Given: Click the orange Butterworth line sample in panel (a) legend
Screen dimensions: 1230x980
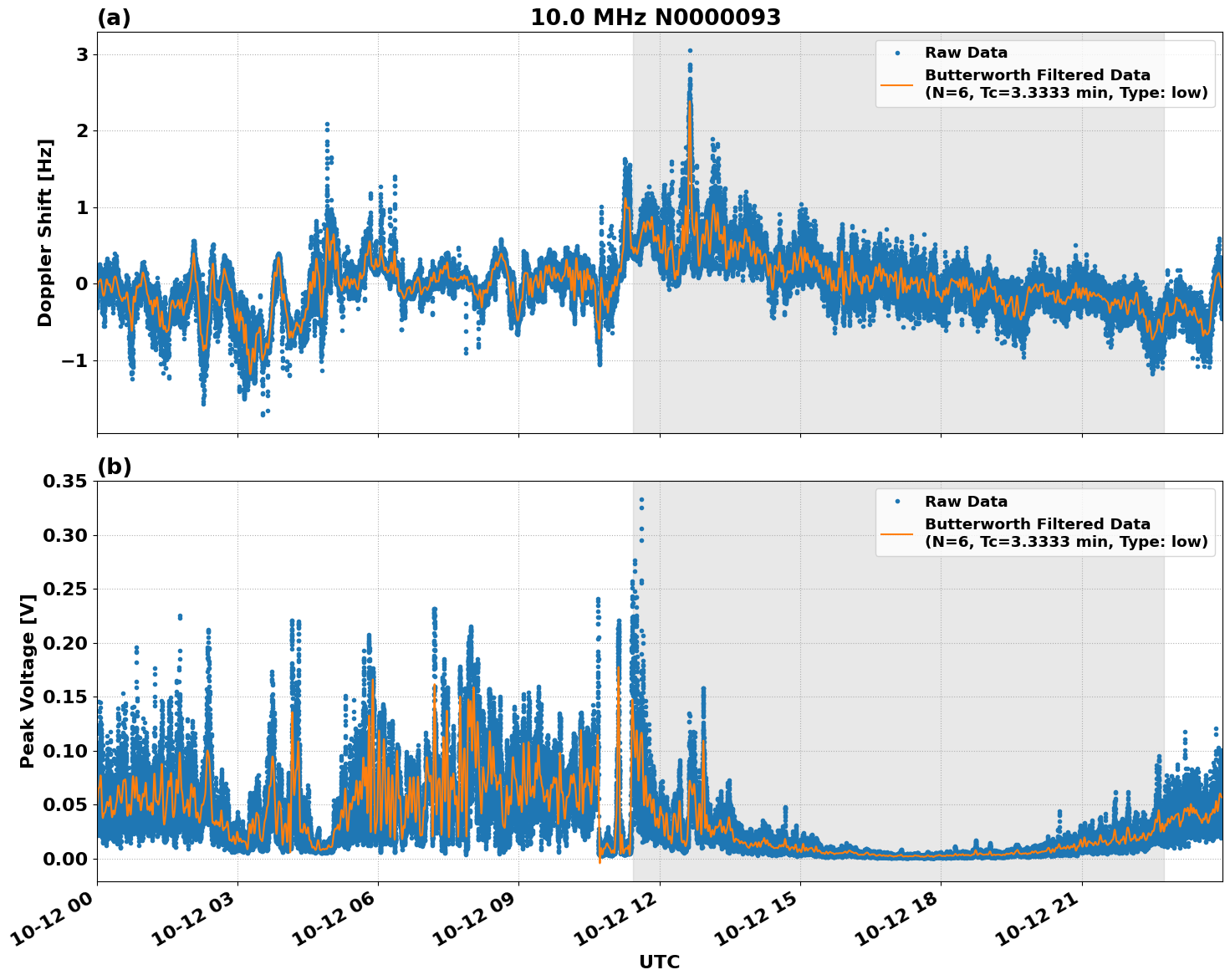Looking at the screenshot, I should tap(897, 84).
